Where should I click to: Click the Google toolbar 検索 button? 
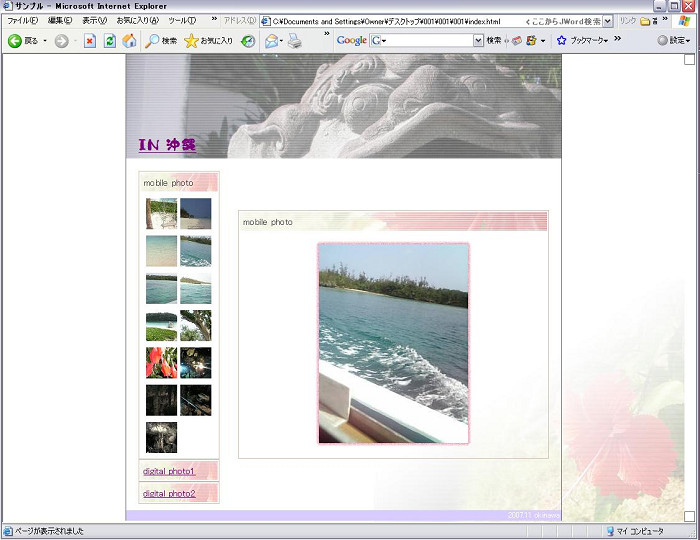pos(494,41)
